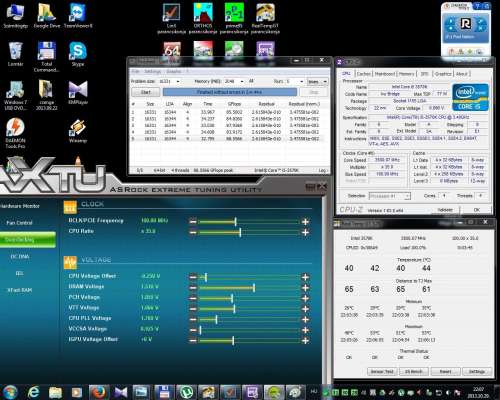Viewport: 500px width, 400px height.
Task: Click the XTU Voltage section icon
Action: pyautogui.click(x=70, y=263)
